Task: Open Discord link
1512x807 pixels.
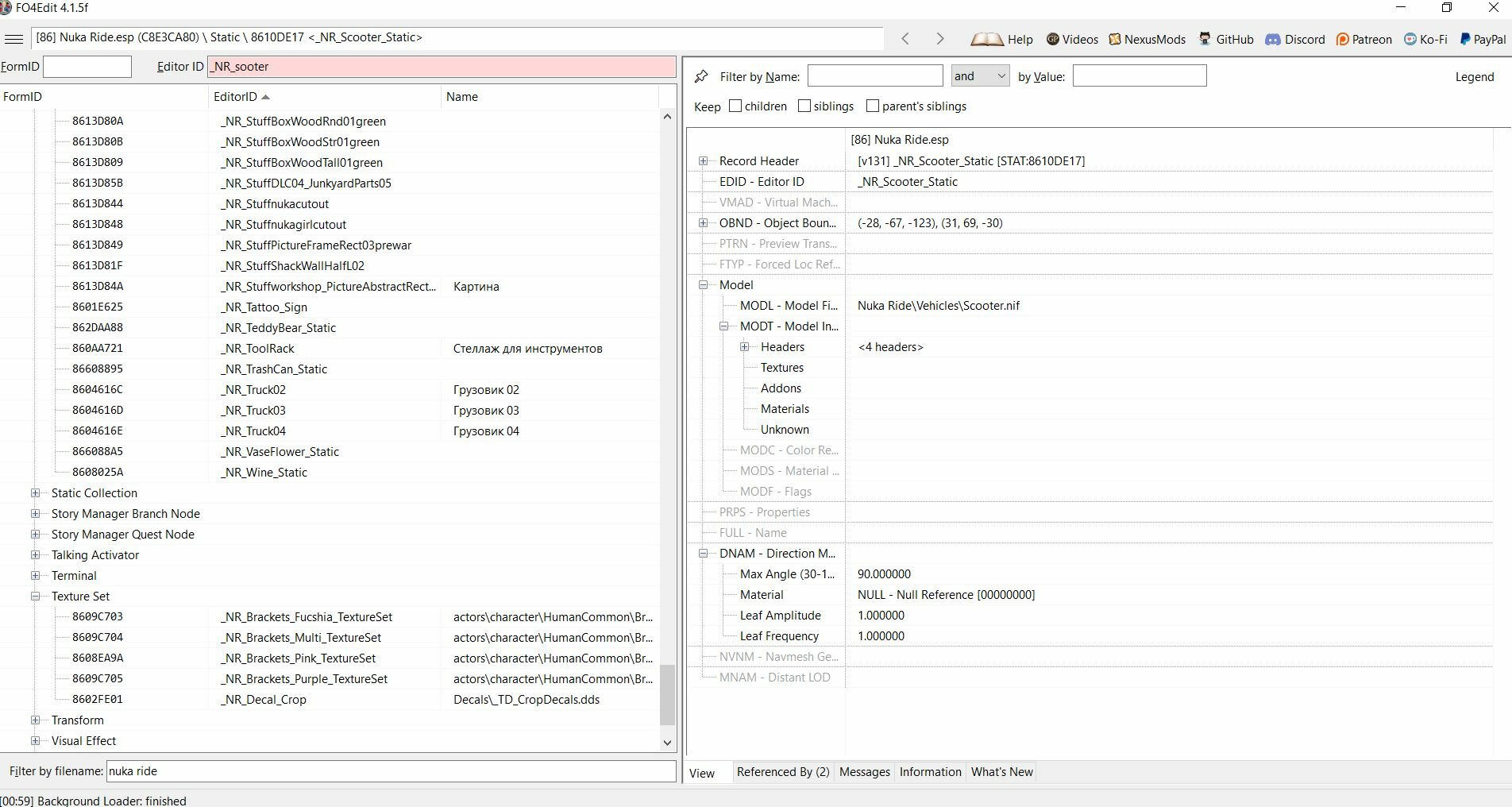Action: (x=1294, y=39)
